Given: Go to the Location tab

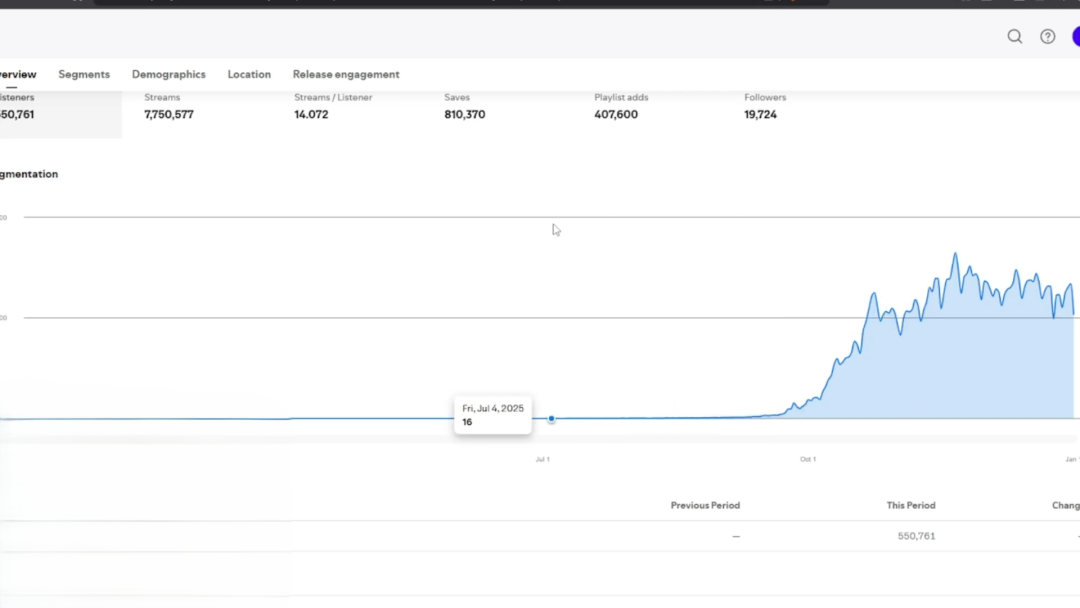Looking at the screenshot, I should click(249, 75).
